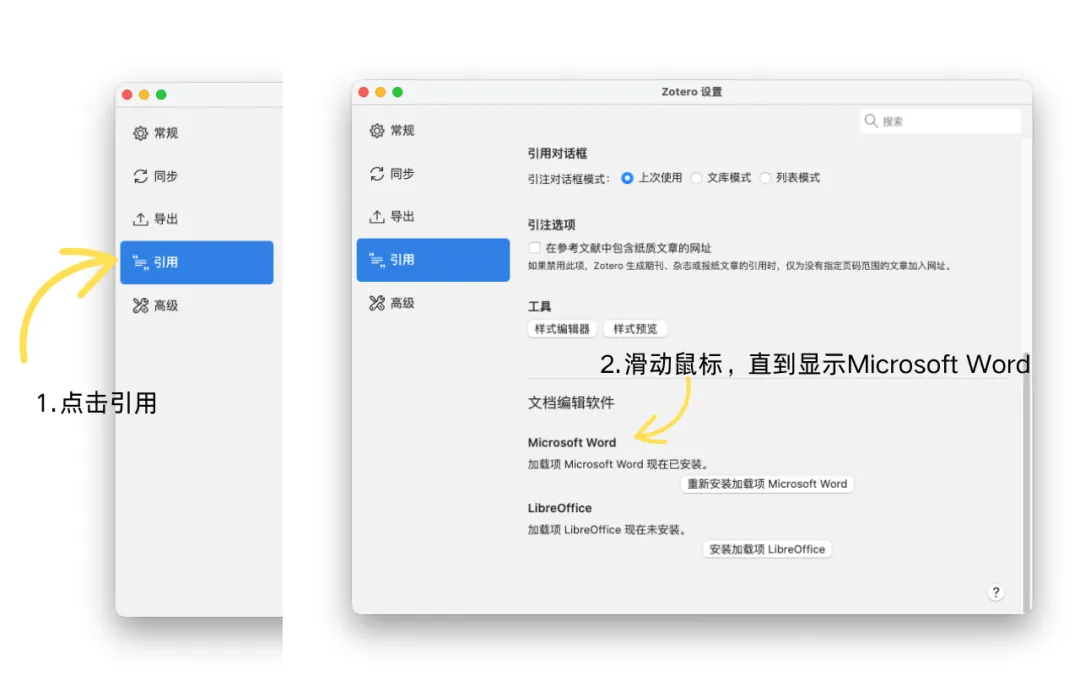Click the 文档编辑软件 section heading
Screen dimensions: 1080x675
pyautogui.click(x=571, y=403)
